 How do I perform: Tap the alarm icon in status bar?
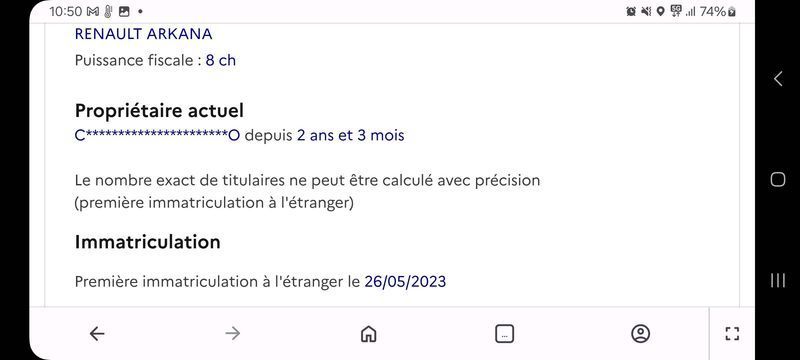[x=631, y=11]
